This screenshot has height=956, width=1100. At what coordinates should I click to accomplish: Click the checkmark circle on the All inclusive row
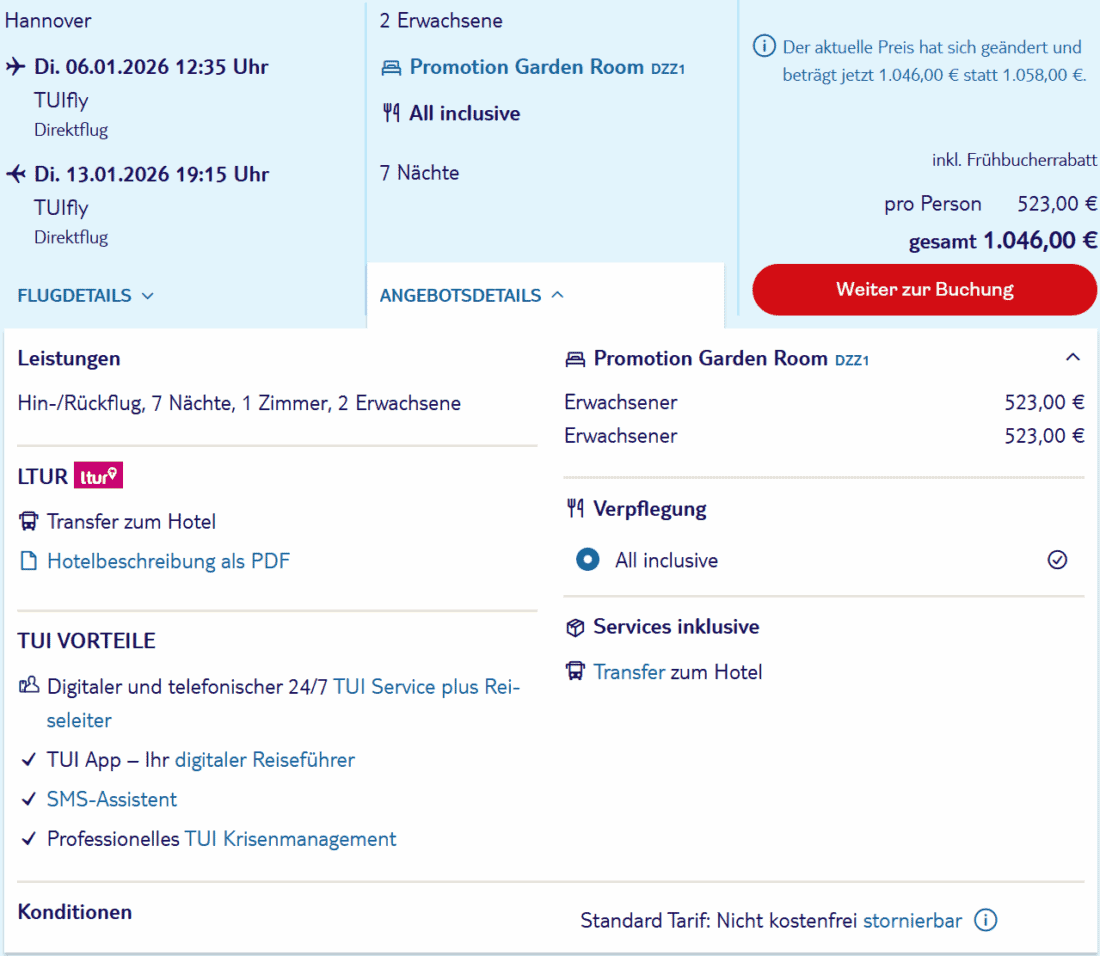1057,560
